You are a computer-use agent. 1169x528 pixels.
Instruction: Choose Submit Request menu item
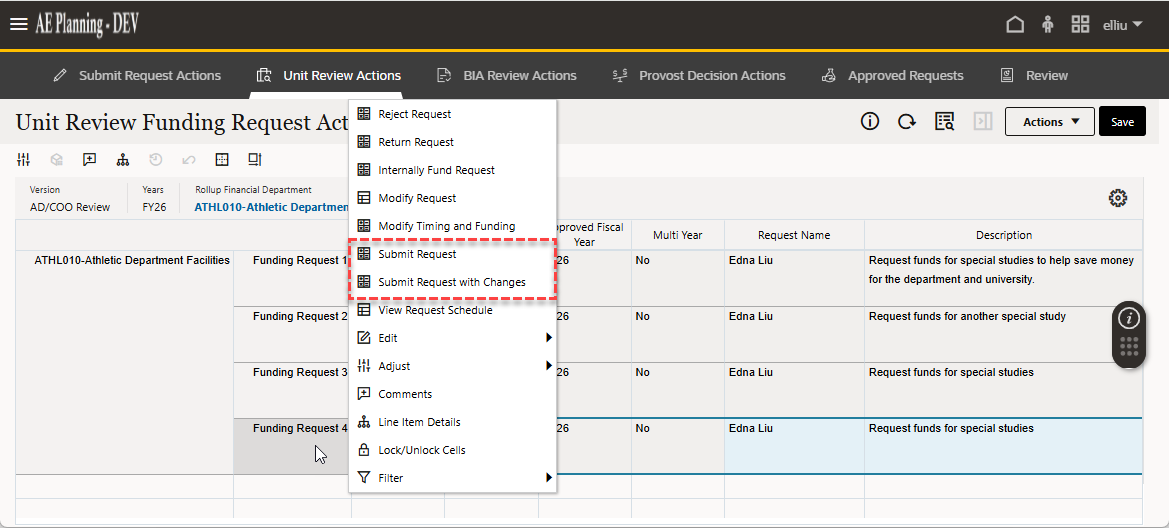pos(453,254)
